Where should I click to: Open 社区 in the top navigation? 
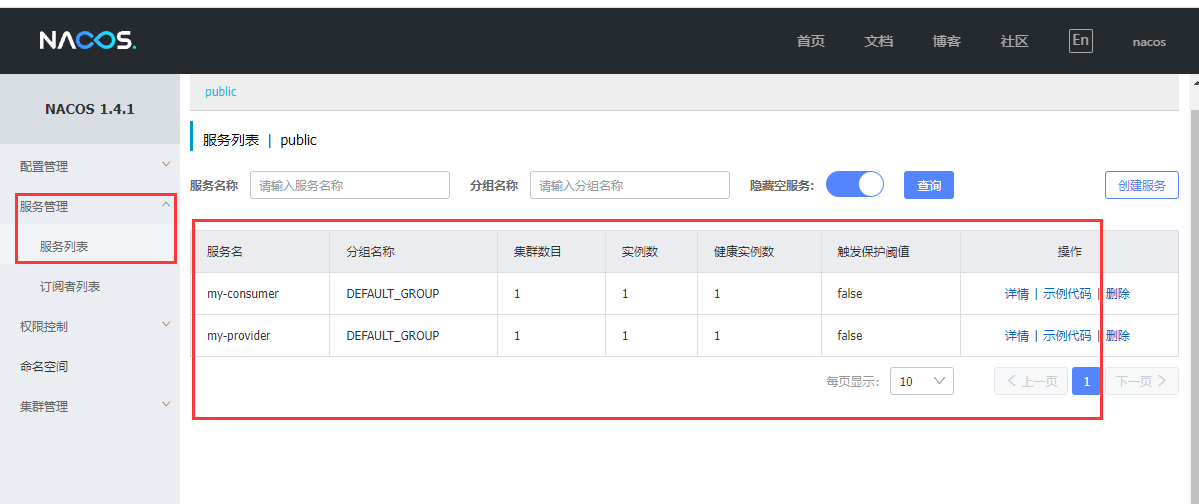point(1015,41)
